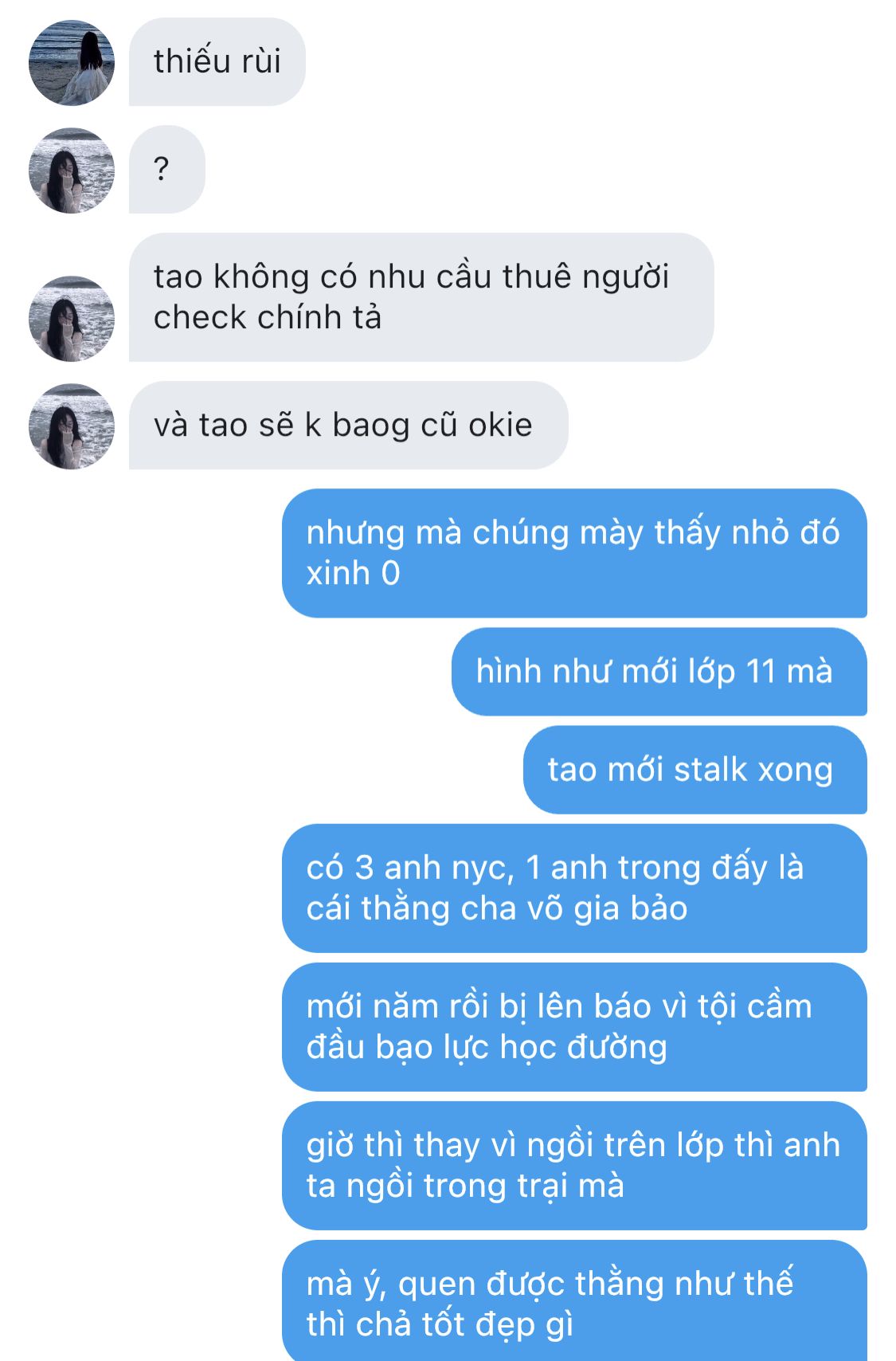Tap avatar beside 'baog cũ okie' message
This screenshot has height=1361, width=896.
point(72,426)
